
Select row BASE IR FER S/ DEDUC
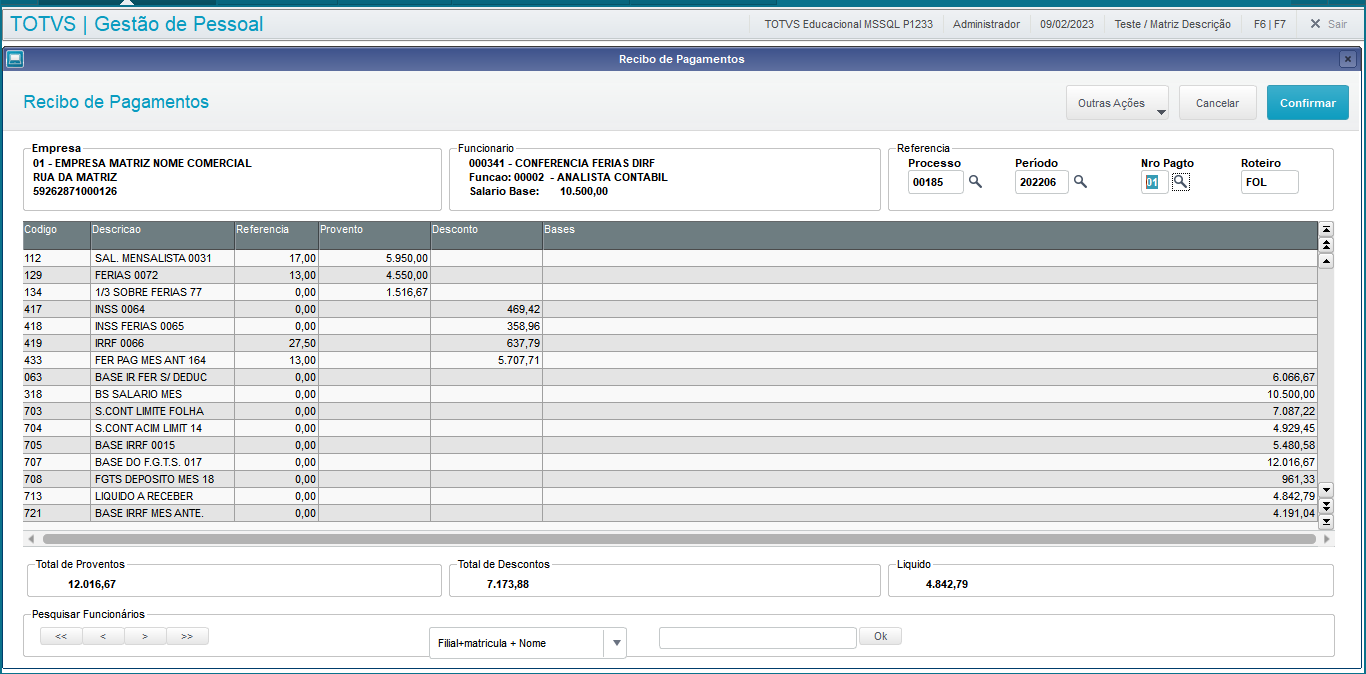[x=670, y=377]
